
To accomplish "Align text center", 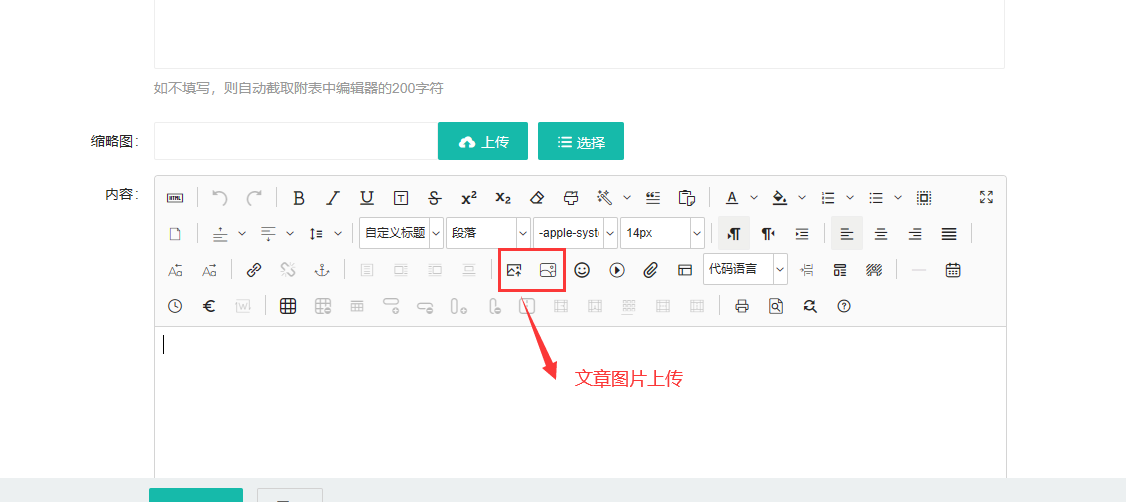I will coord(881,233).
